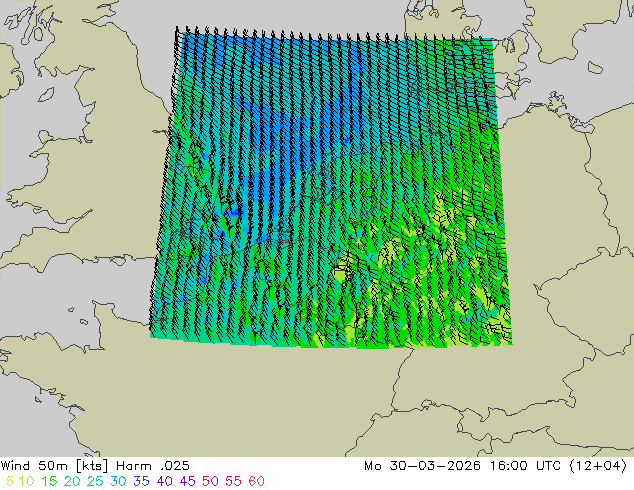Click the violet '45' legend value
The height and width of the screenshot is (490, 634).
tap(187, 481)
